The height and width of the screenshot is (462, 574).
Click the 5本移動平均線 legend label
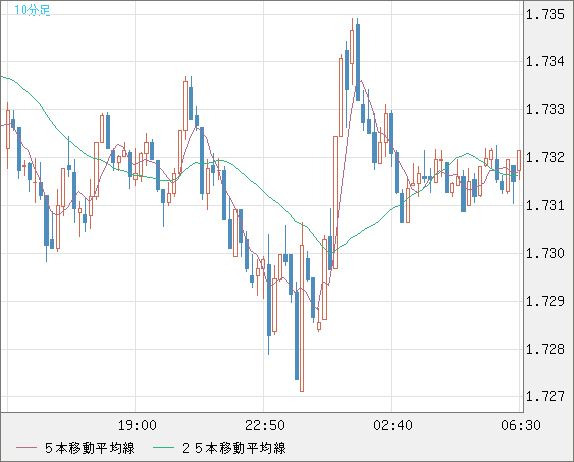pyautogui.click(x=90, y=448)
